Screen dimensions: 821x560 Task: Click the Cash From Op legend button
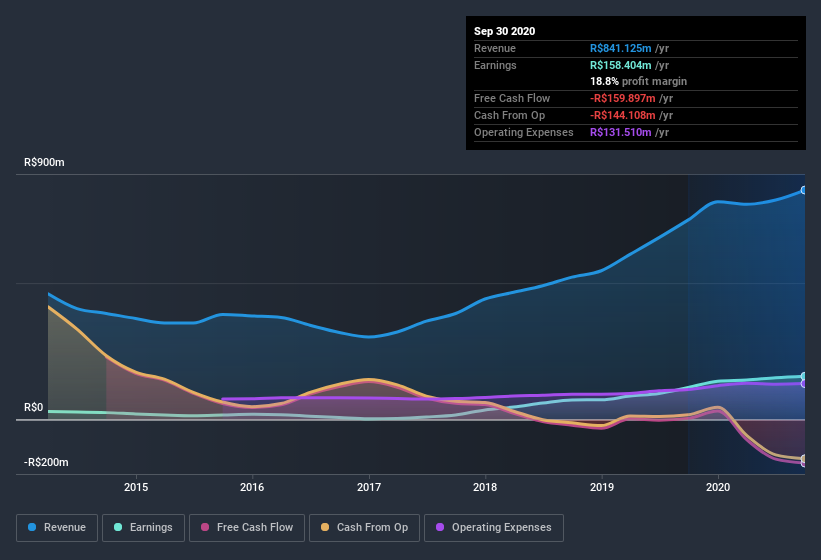point(364,527)
